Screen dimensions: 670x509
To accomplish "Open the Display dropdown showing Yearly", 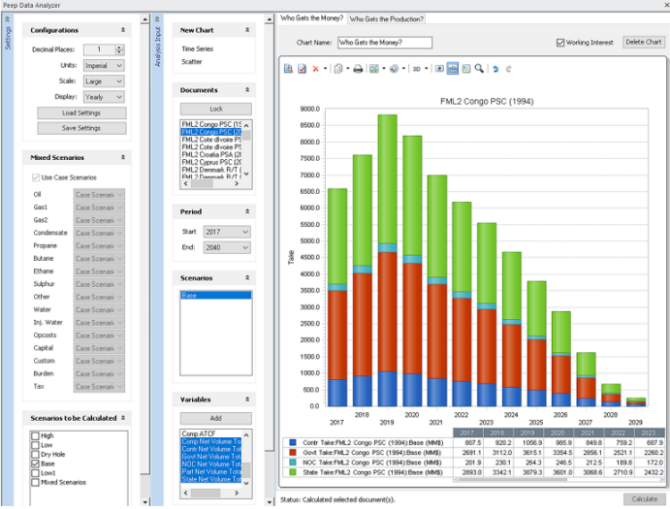I will [x=103, y=97].
